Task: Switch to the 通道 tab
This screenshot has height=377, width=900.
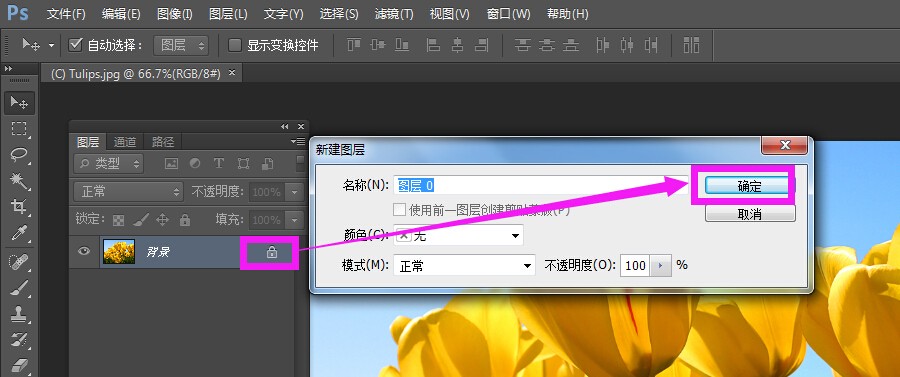Action: [125, 142]
